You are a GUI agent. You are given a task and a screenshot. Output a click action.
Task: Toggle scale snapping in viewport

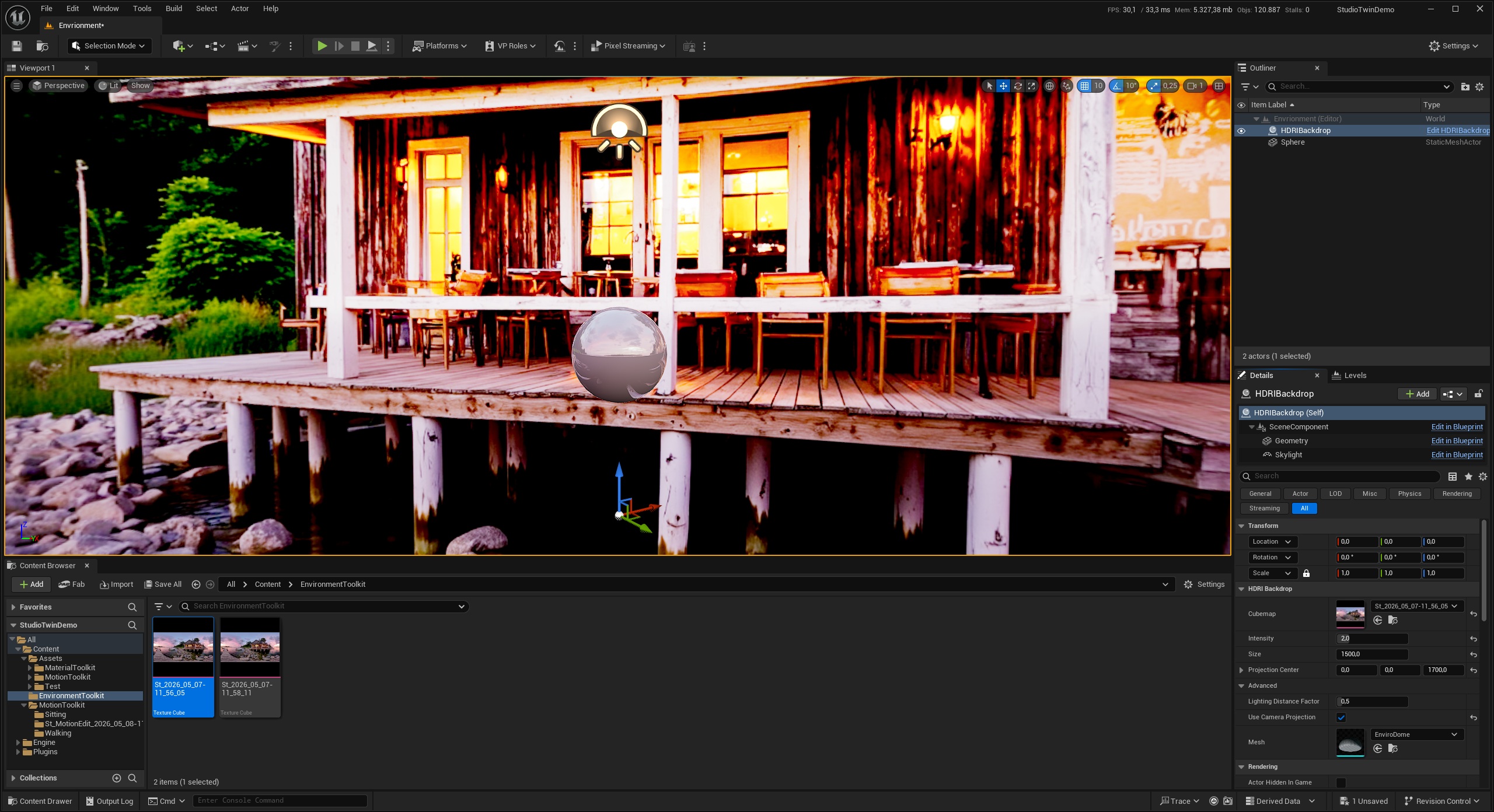tap(1154, 86)
